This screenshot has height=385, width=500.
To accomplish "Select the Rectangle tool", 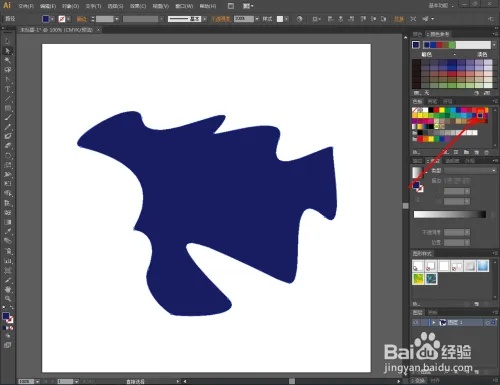I will 7,108.
